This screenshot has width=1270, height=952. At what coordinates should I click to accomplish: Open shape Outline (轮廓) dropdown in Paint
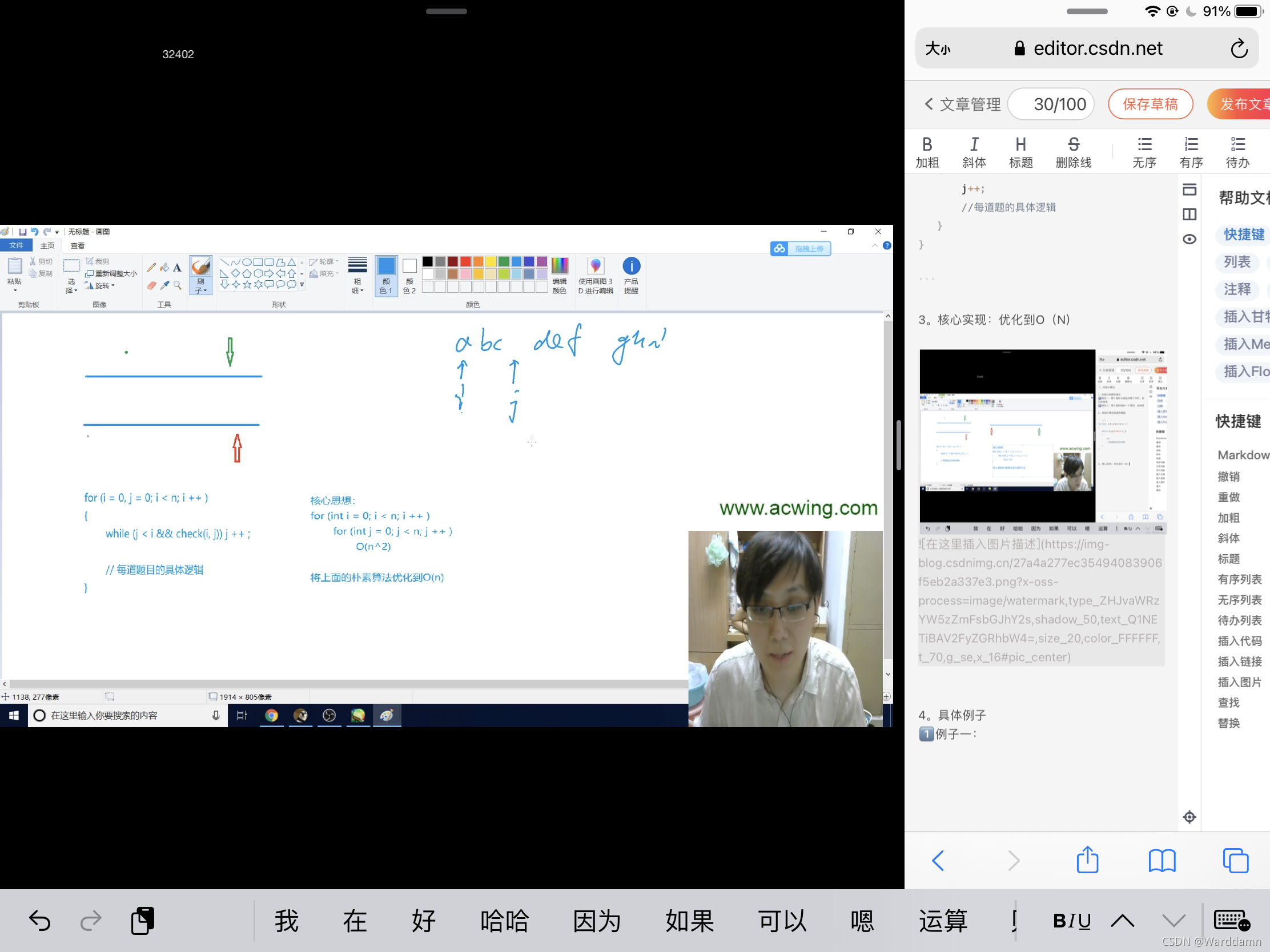point(323,261)
